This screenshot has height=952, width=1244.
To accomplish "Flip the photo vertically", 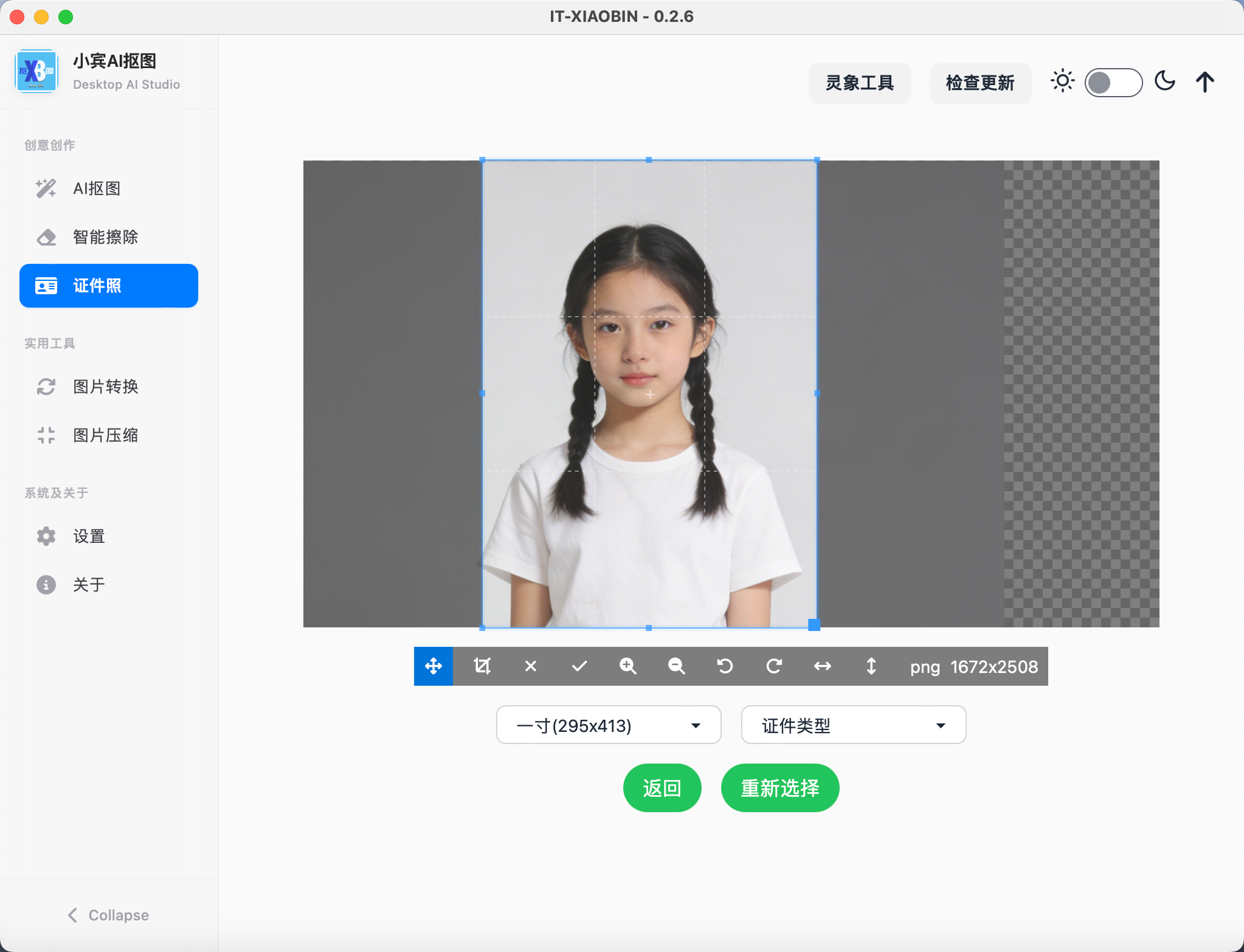I will (x=871, y=666).
